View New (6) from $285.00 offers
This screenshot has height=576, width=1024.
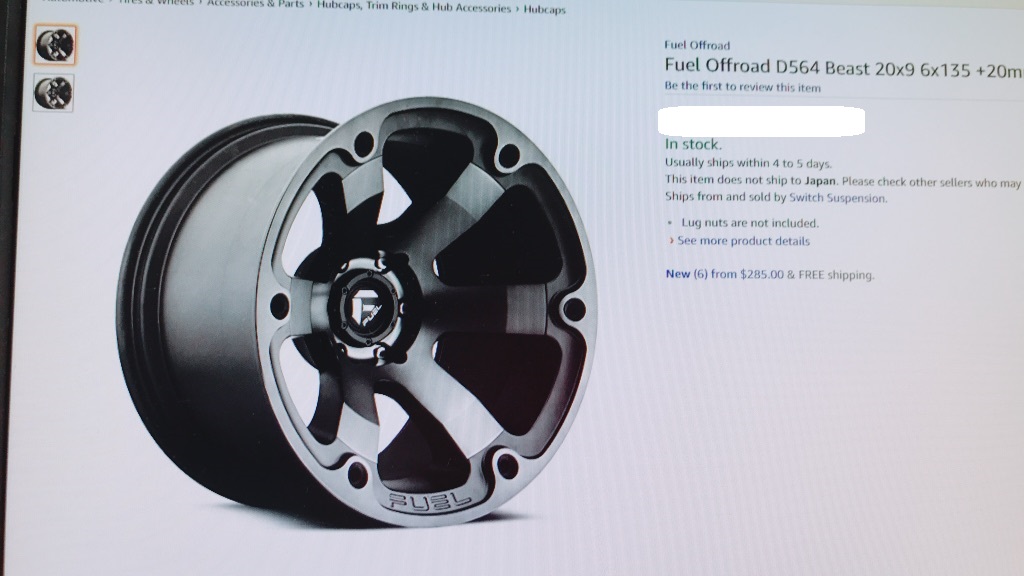[x=769, y=274]
